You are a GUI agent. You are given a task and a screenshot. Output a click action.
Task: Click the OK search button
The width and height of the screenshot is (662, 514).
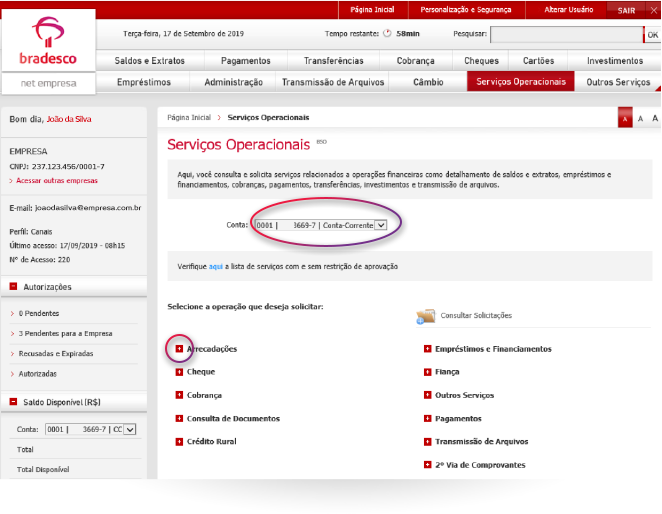click(x=652, y=34)
